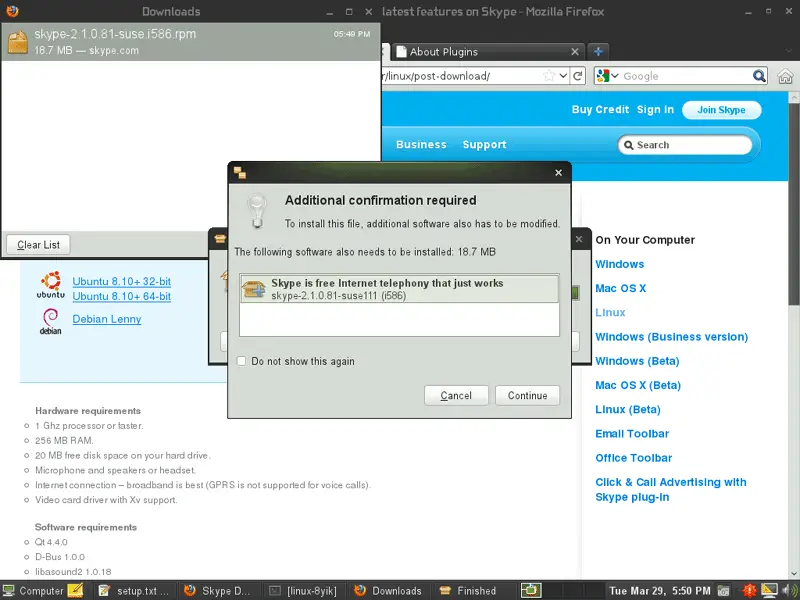Image resolution: width=800 pixels, height=600 pixels.
Task: Download the Debian Lenny package
Action: point(107,319)
